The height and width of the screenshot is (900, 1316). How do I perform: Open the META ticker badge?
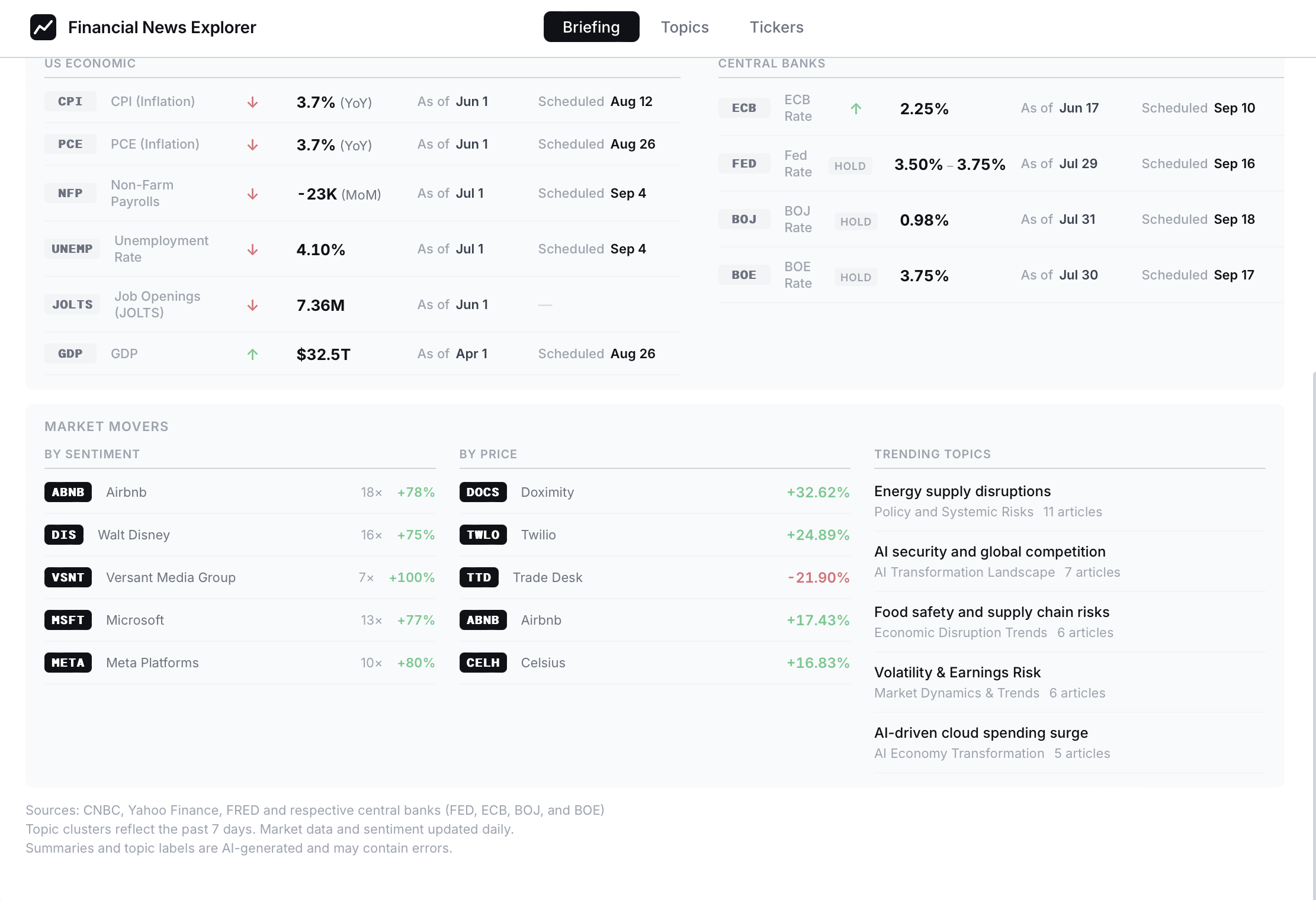pos(68,663)
